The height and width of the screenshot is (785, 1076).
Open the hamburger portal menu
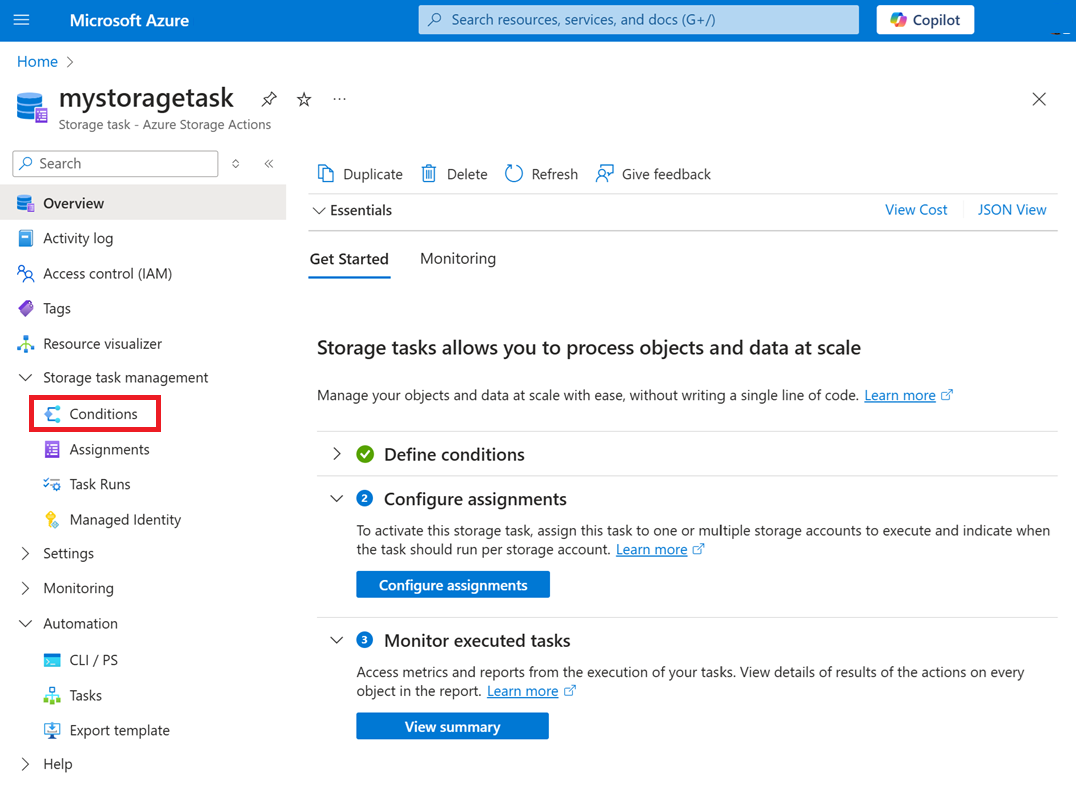21,20
